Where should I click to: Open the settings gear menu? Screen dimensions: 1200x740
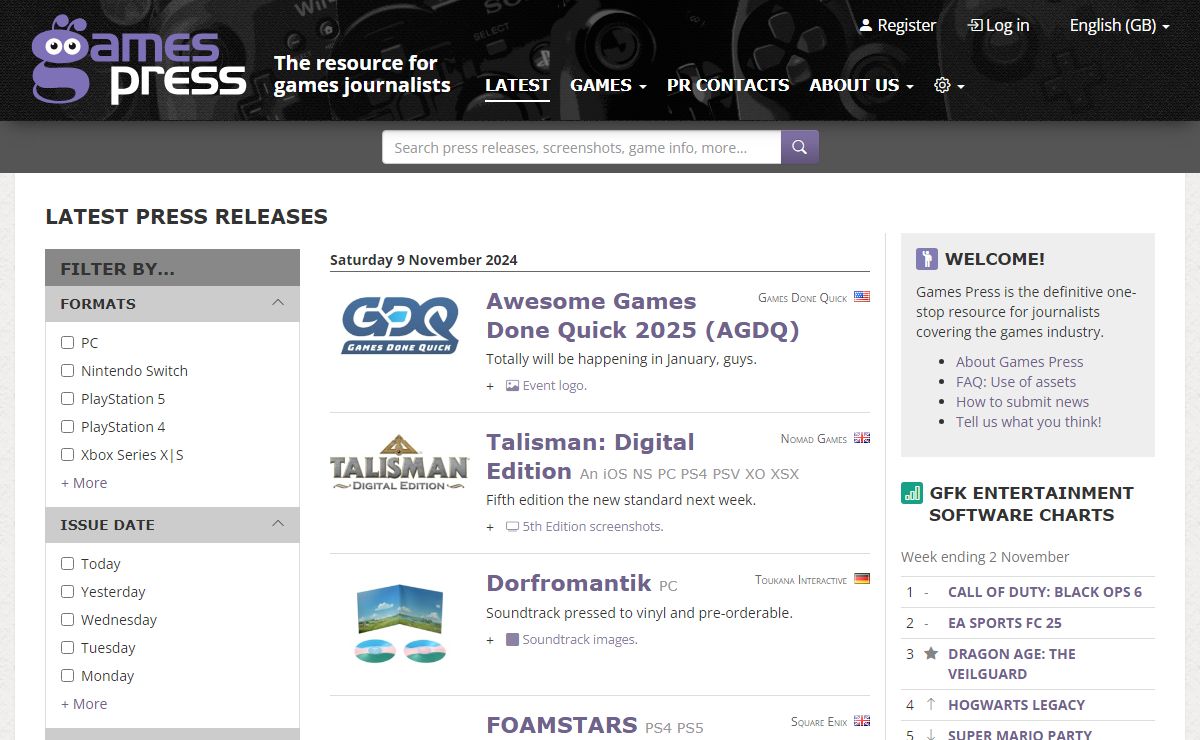(949, 85)
